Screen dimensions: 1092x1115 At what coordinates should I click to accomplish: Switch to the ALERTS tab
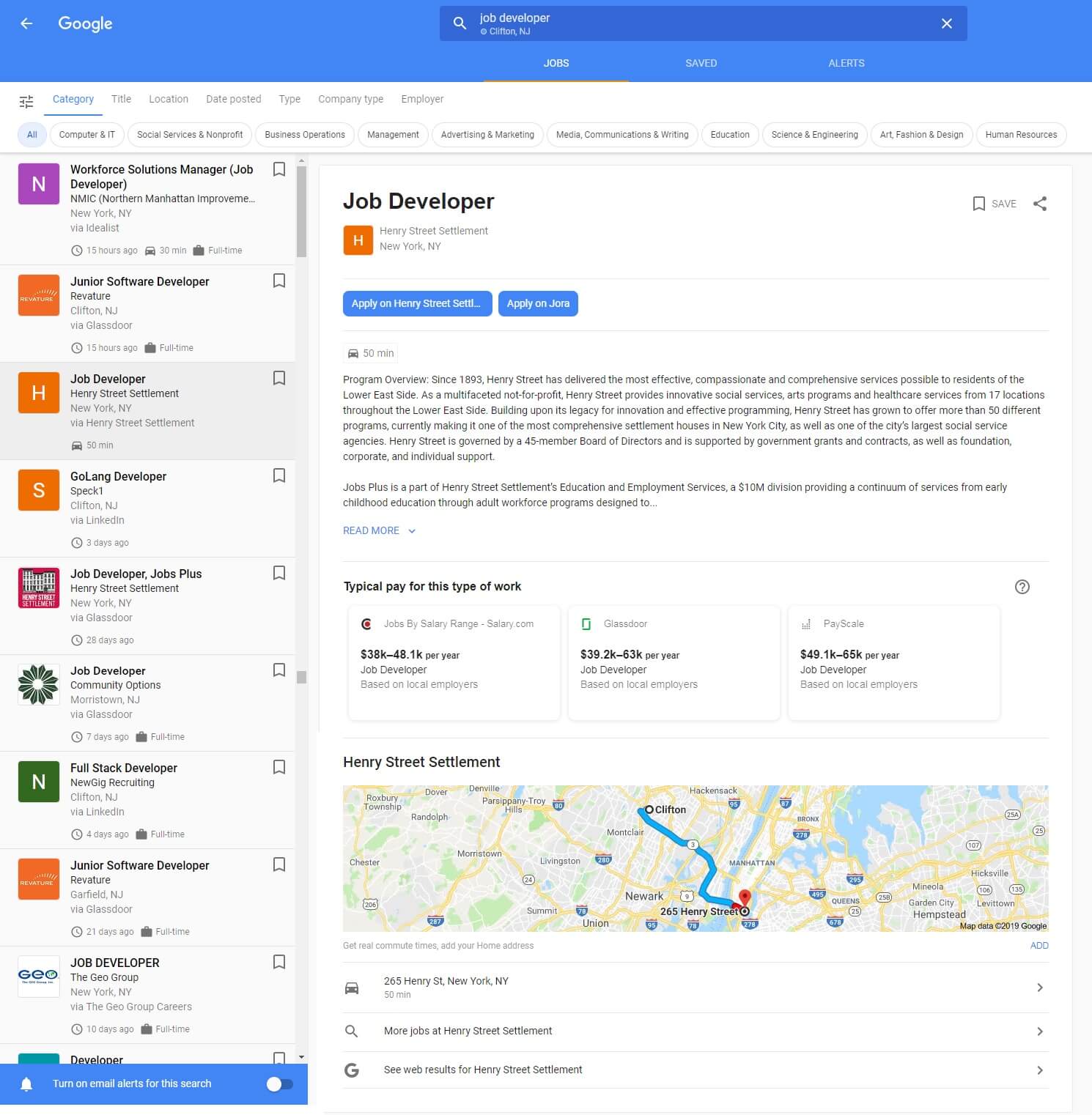pos(846,63)
